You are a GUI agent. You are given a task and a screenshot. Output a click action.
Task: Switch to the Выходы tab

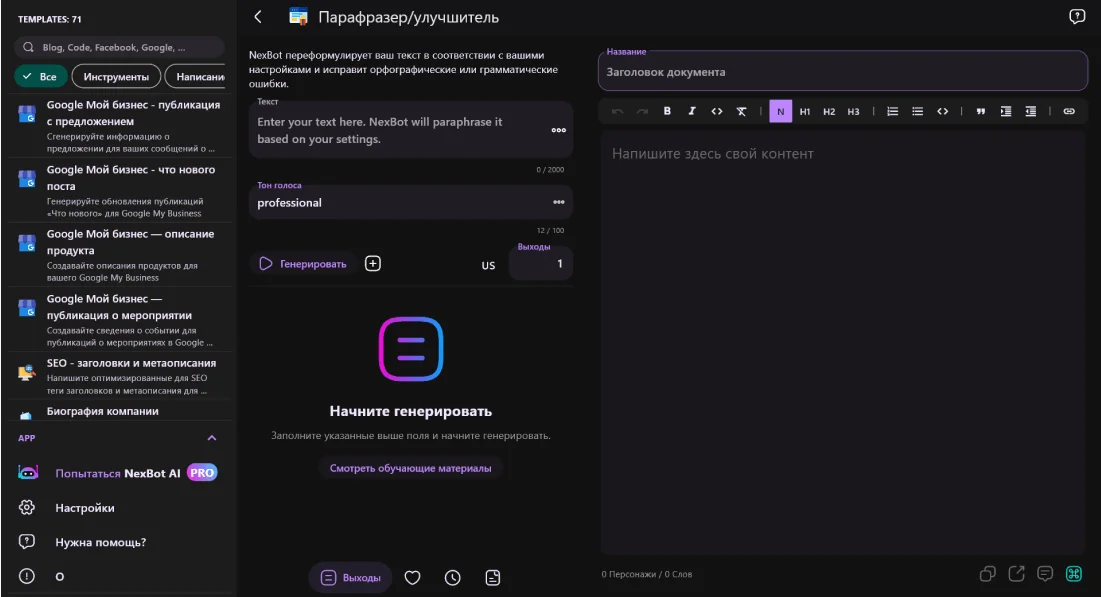click(350, 577)
